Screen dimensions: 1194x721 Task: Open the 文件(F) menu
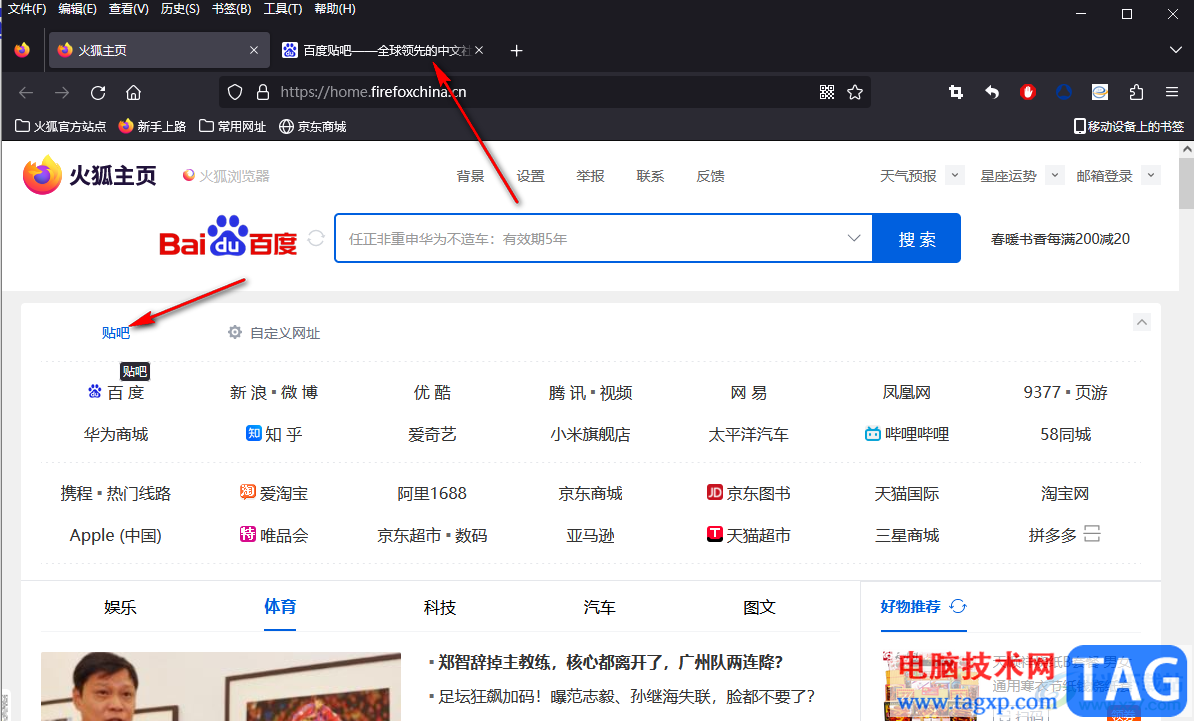tap(27, 9)
